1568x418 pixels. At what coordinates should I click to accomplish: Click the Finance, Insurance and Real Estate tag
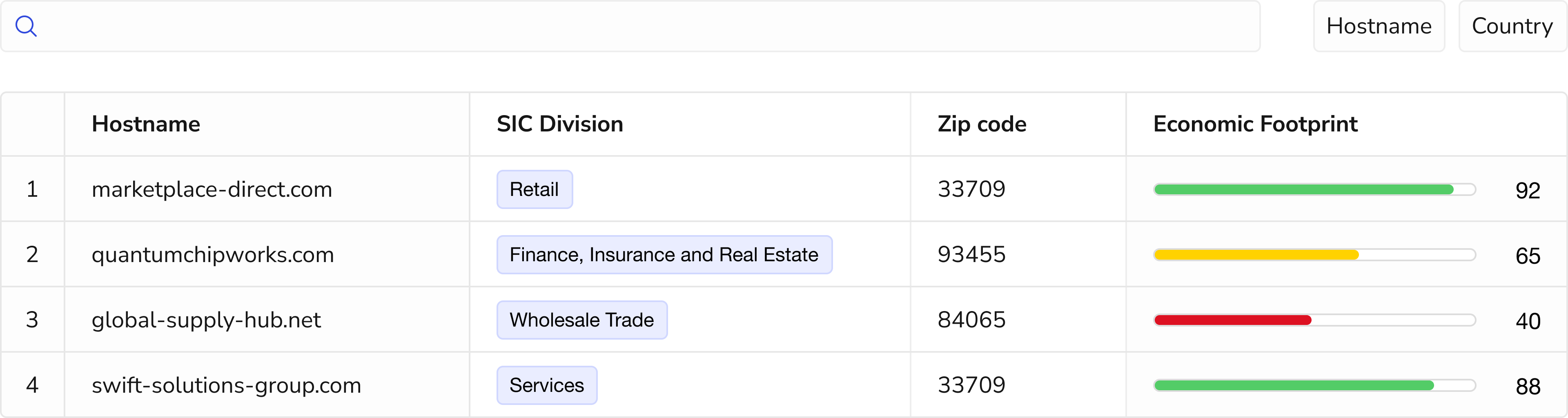664,254
